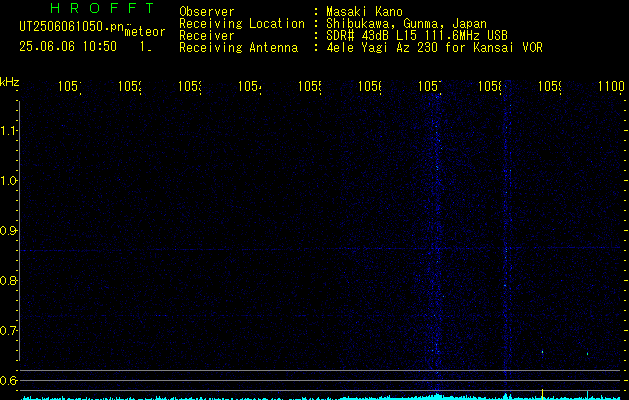Click the 1051 time axis label
629x400 pixels.
70,86
